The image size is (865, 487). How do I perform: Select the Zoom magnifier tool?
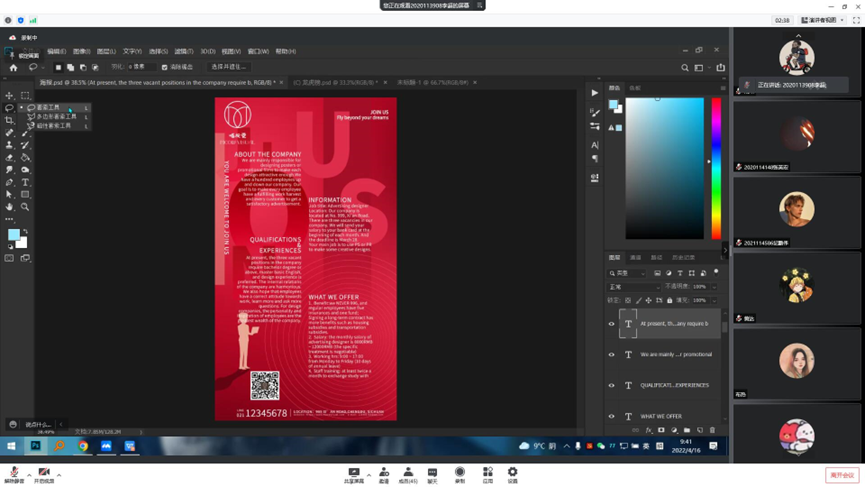(x=25, y=207)
